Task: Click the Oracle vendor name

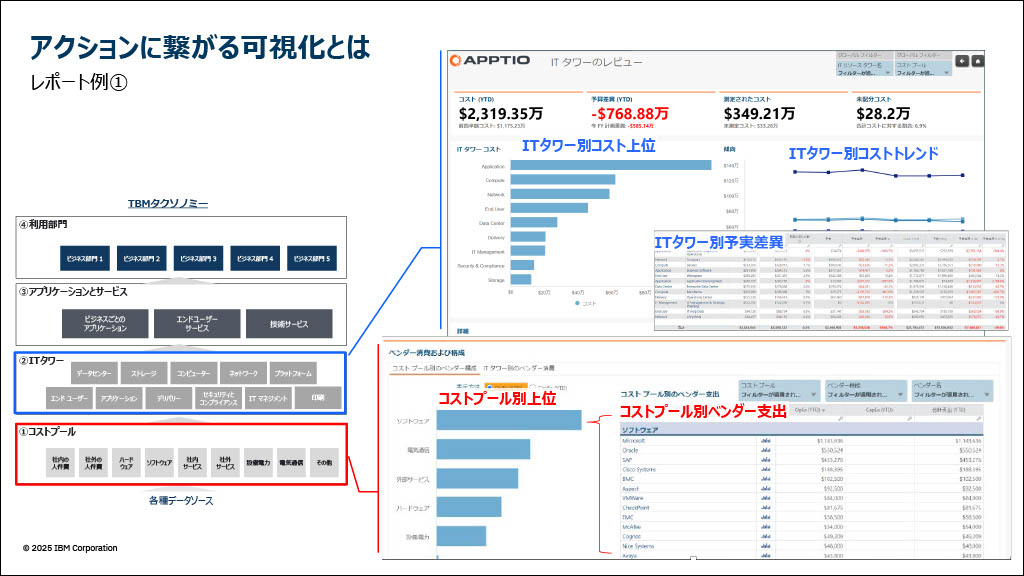Action: (630, 451)
